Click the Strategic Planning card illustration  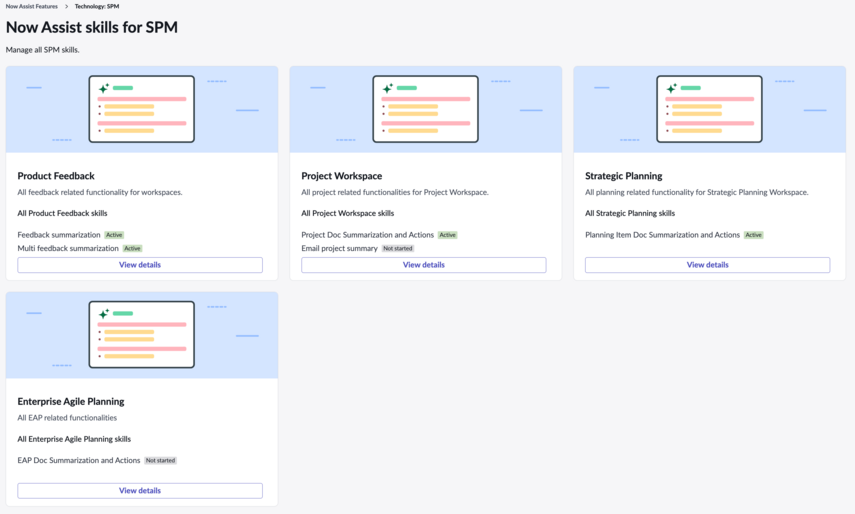coord(709,109)
